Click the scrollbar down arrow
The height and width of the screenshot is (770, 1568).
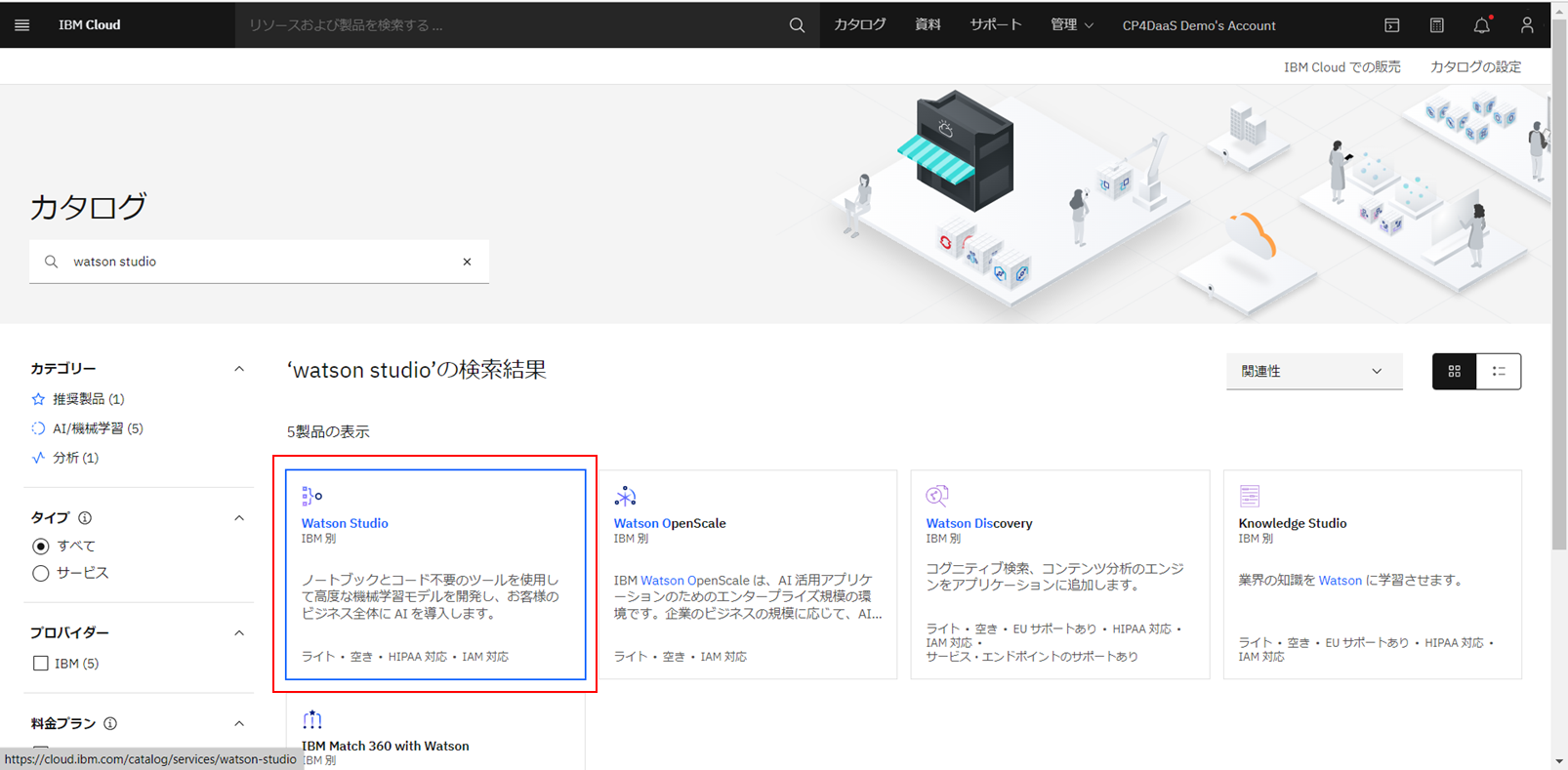pos(1559,761)
